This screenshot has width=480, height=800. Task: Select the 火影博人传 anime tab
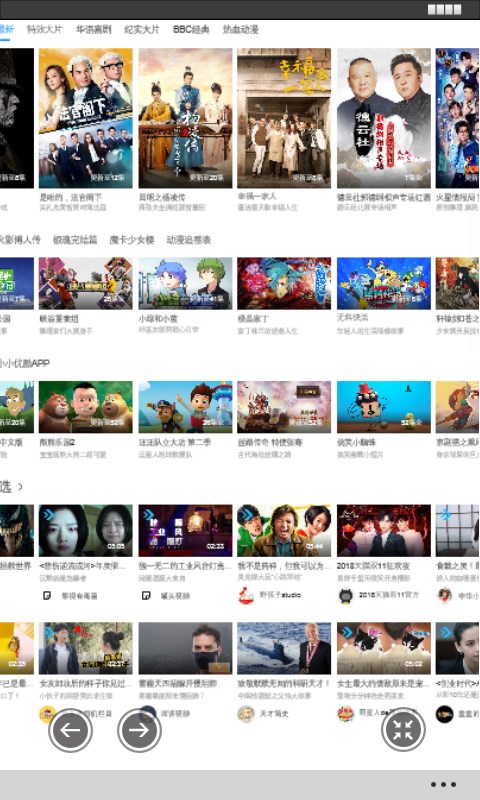pyautogui.click(x=20, y=240)
